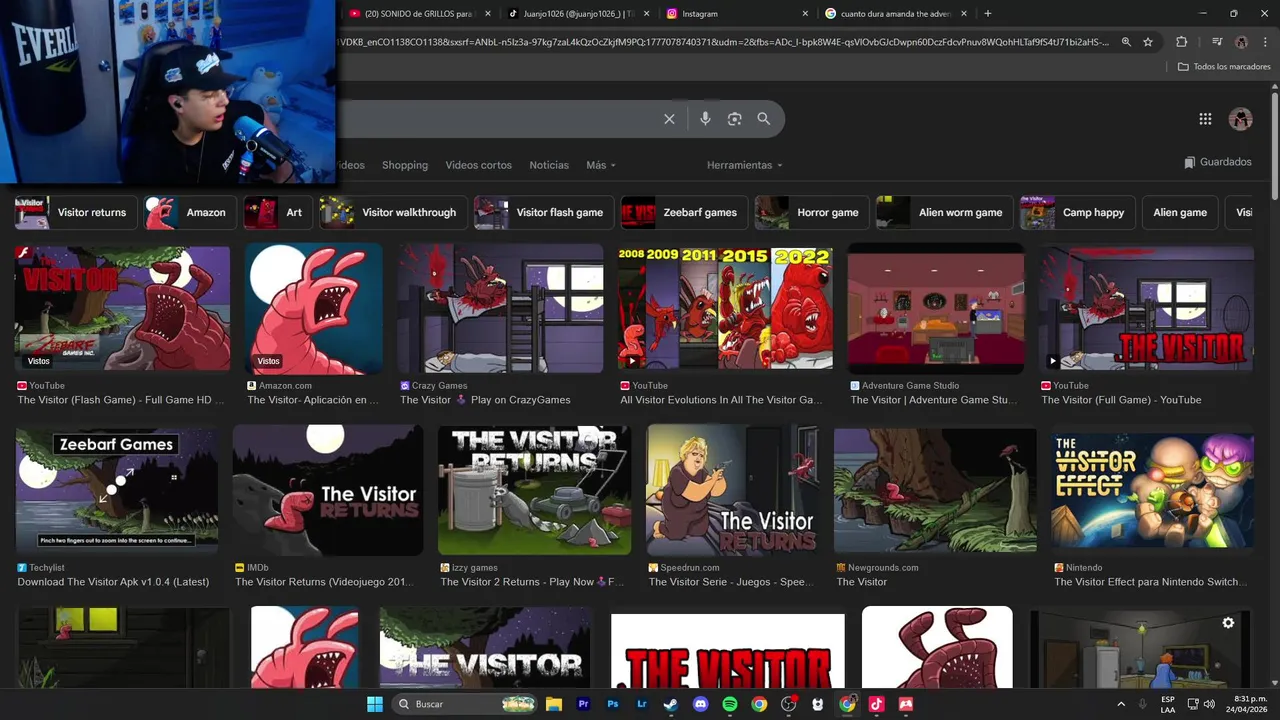Image resolution: width=1280 pixels, height=720 pixels.
Task: Open Google Lens image search
Action: [734, 119]
